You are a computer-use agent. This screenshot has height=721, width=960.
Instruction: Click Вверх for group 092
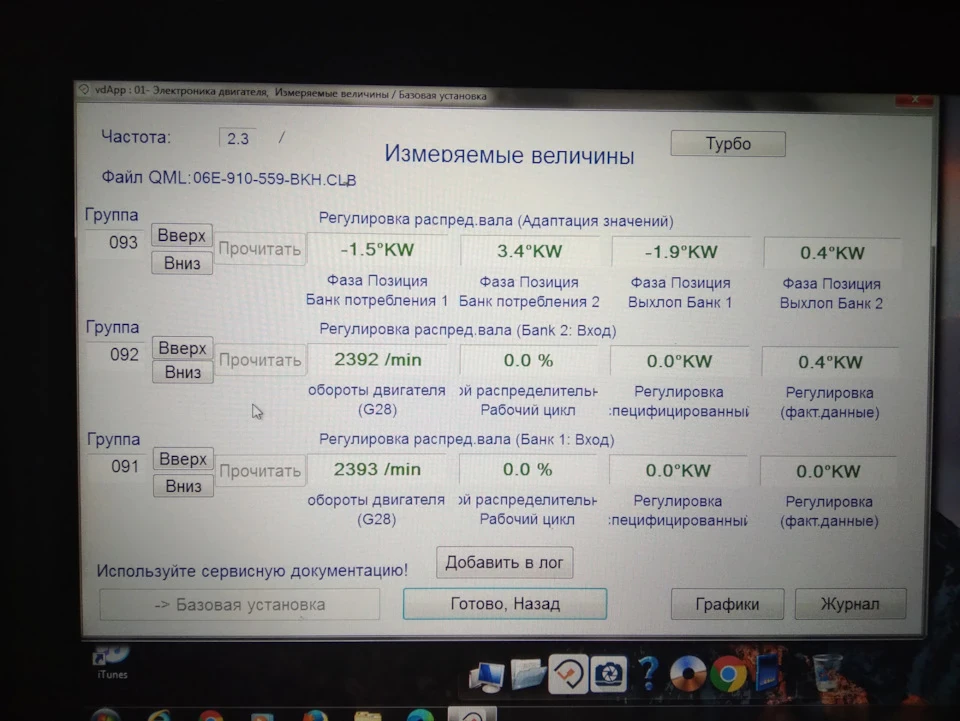pyautogui.click(x=182, y=348)
